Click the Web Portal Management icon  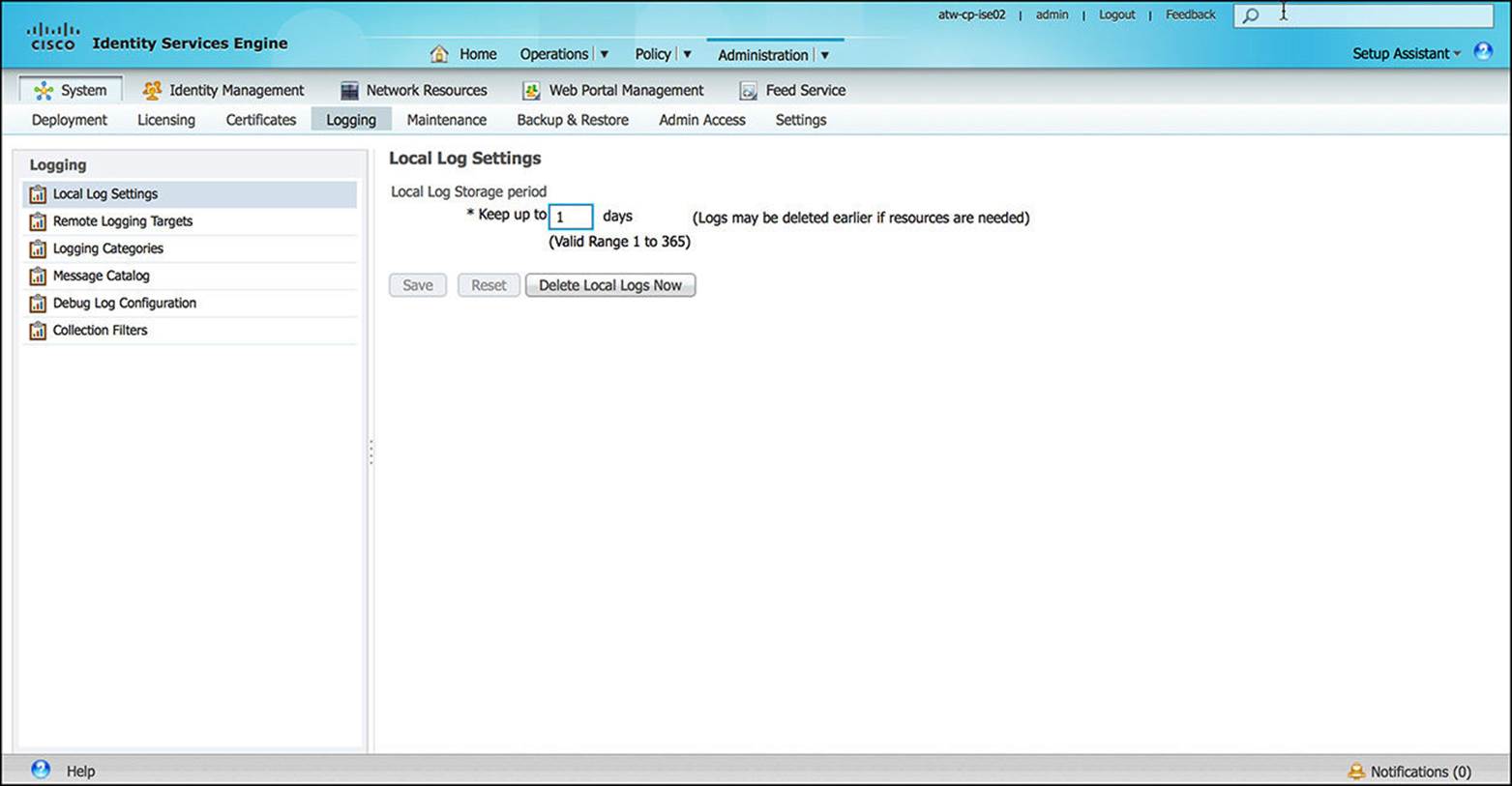[x=531, y=91]
